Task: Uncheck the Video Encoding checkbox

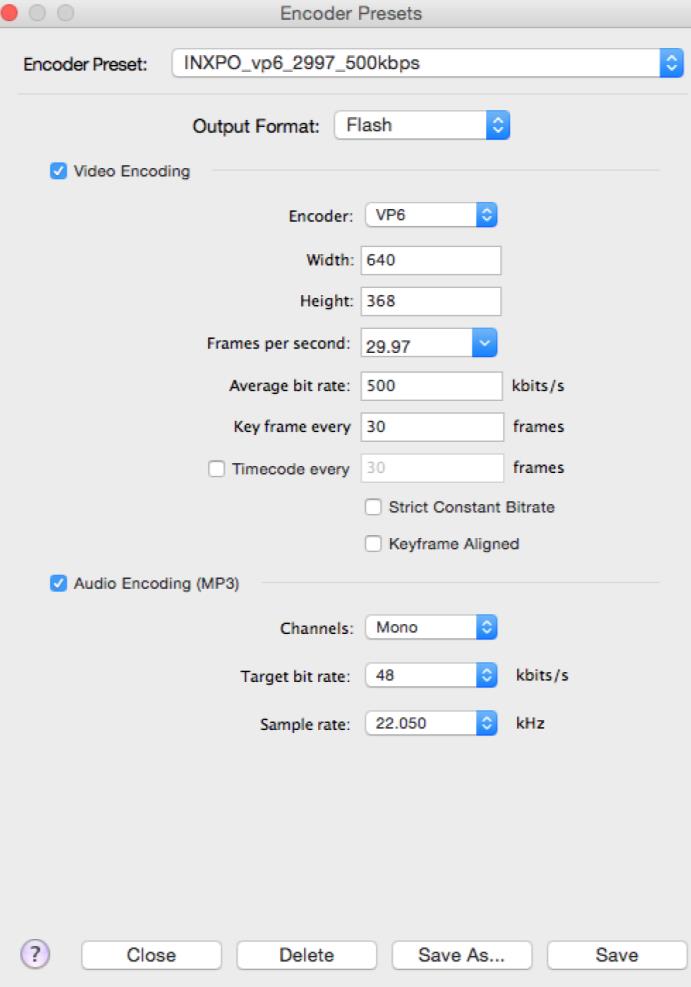Action: pos(57,171)
